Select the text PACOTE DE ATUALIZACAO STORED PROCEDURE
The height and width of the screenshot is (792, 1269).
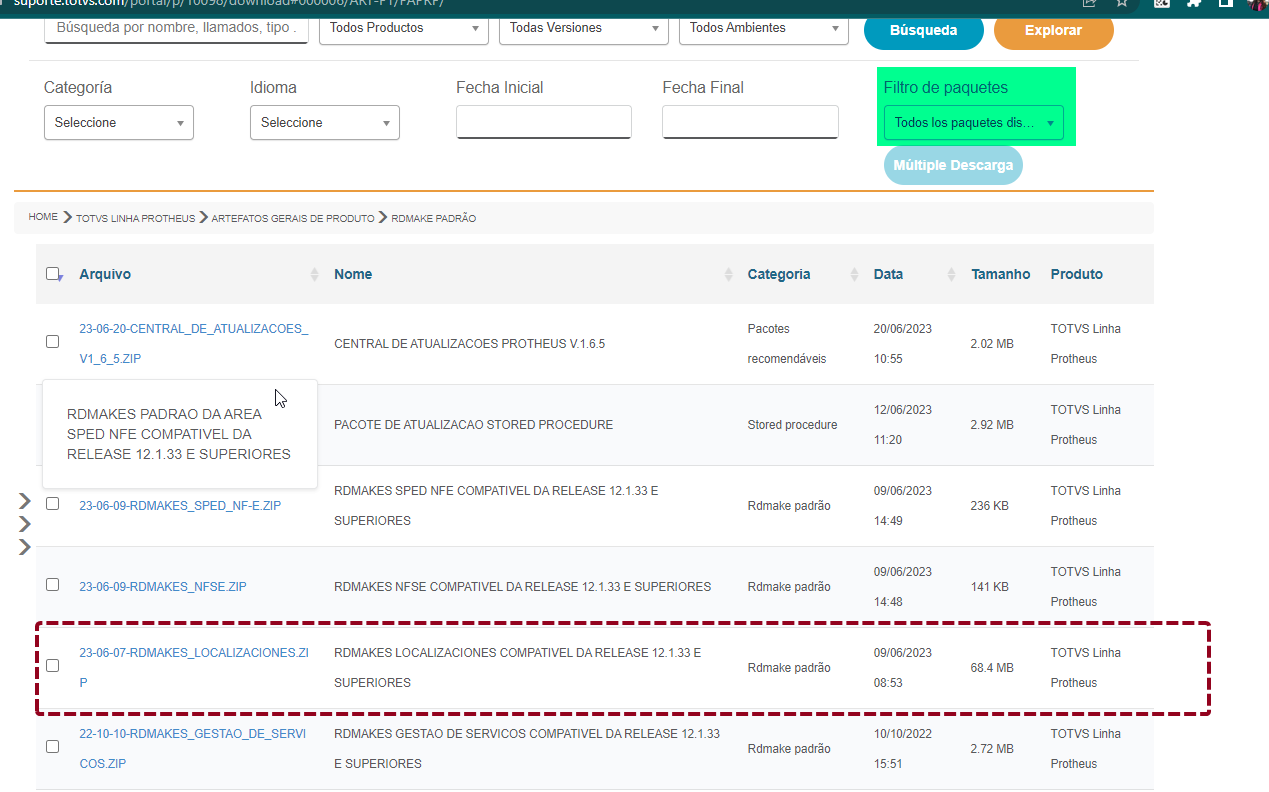tap(473, 425)
